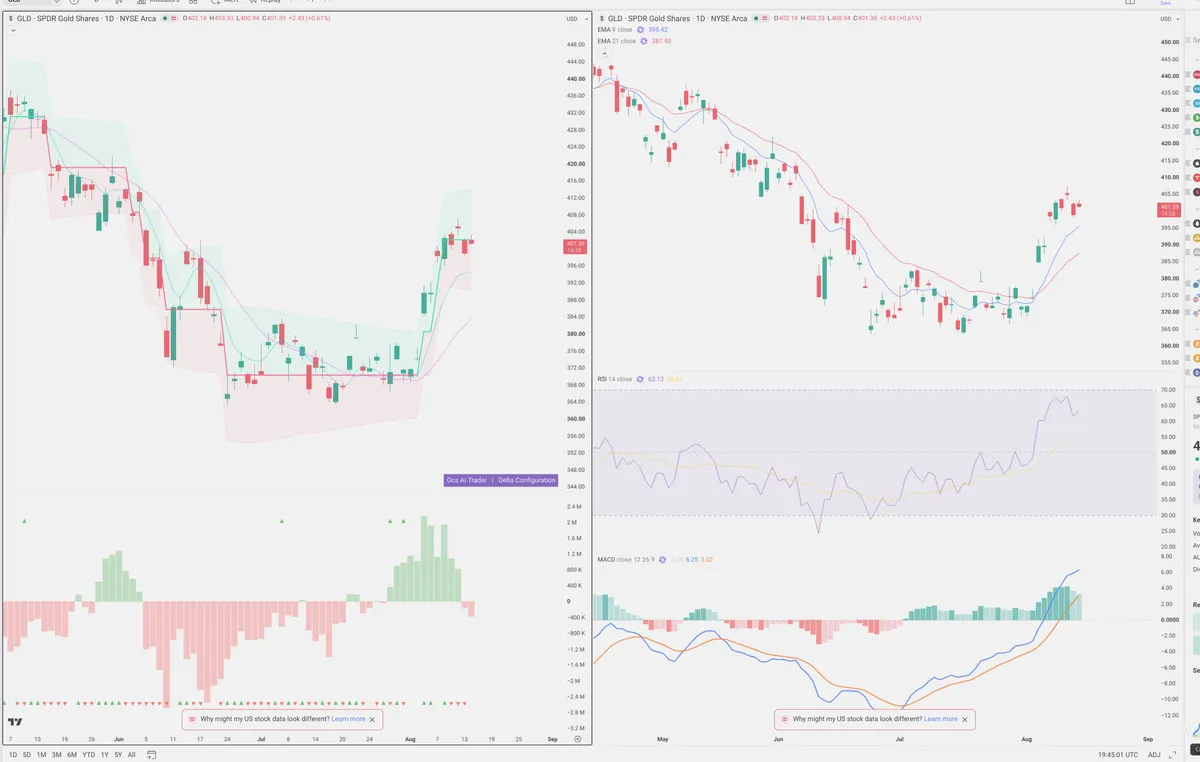1200x762 pixels.
Task: Click the Delta Configuration label
Action: (526, 480)
